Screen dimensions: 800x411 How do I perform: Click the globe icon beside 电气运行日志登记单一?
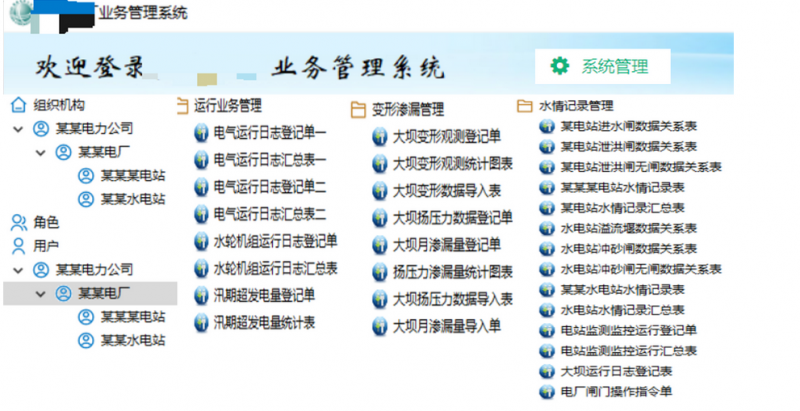tap(200, 132)
